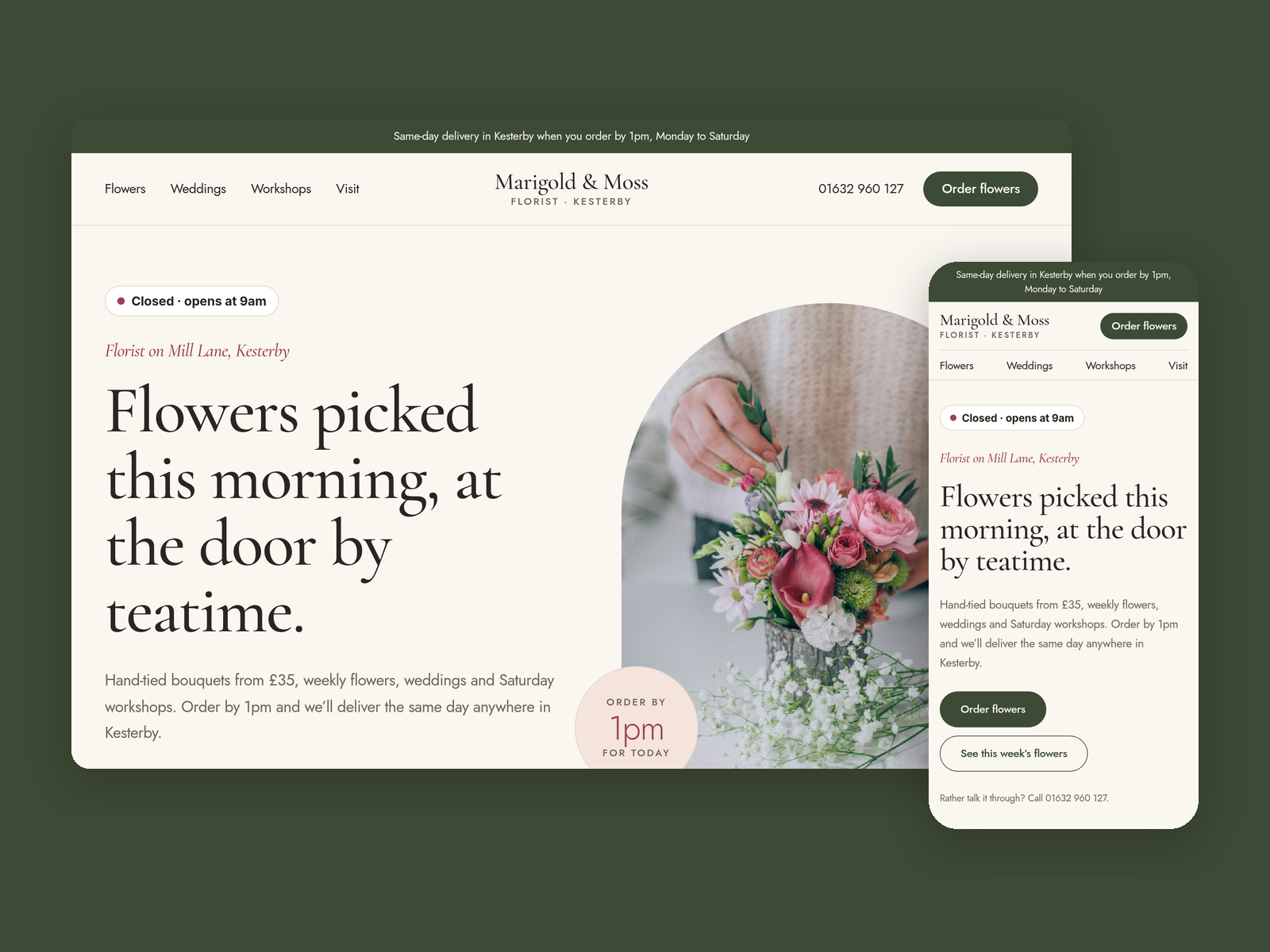Click the mobile 'Hand-tied bouquets from £35' paragraph
Viewport: 1270px width, 952px height.
1059,633
